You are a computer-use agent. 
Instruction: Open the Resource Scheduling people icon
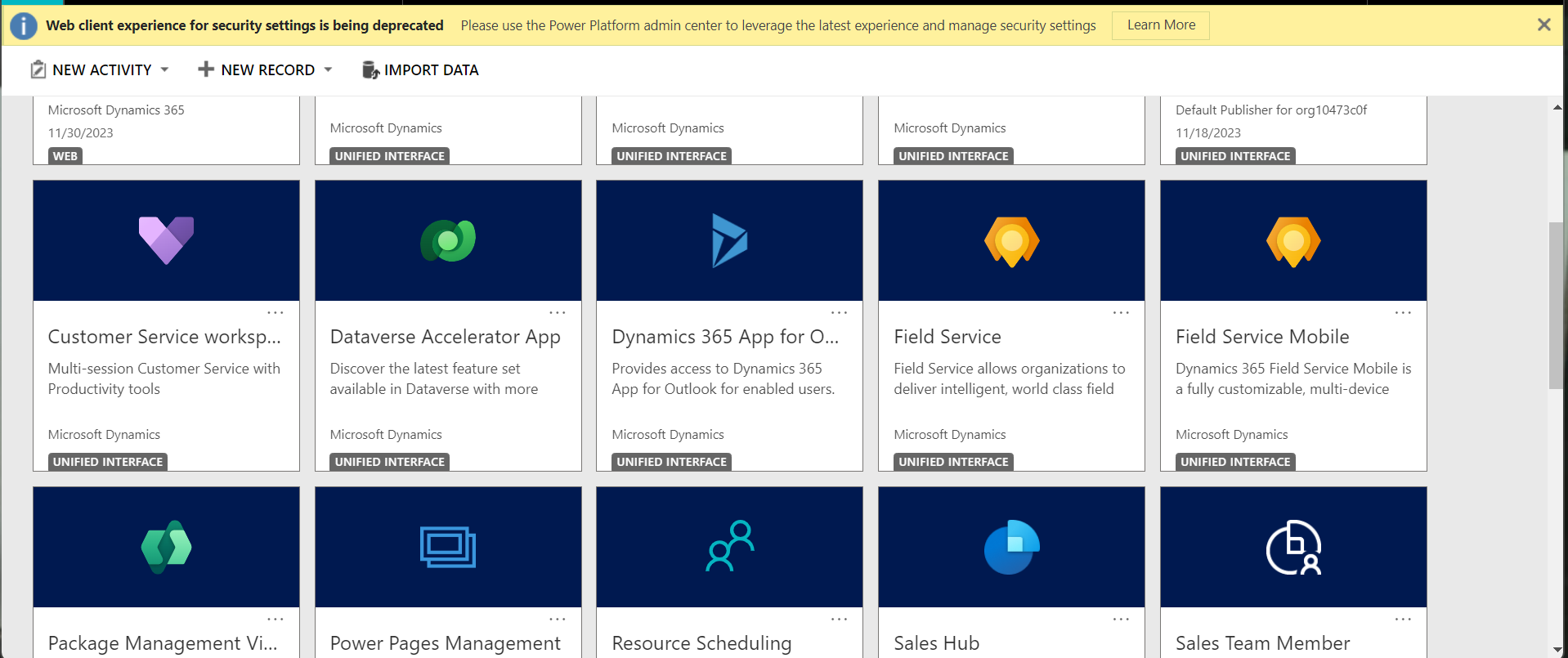[x=729, y=546]
